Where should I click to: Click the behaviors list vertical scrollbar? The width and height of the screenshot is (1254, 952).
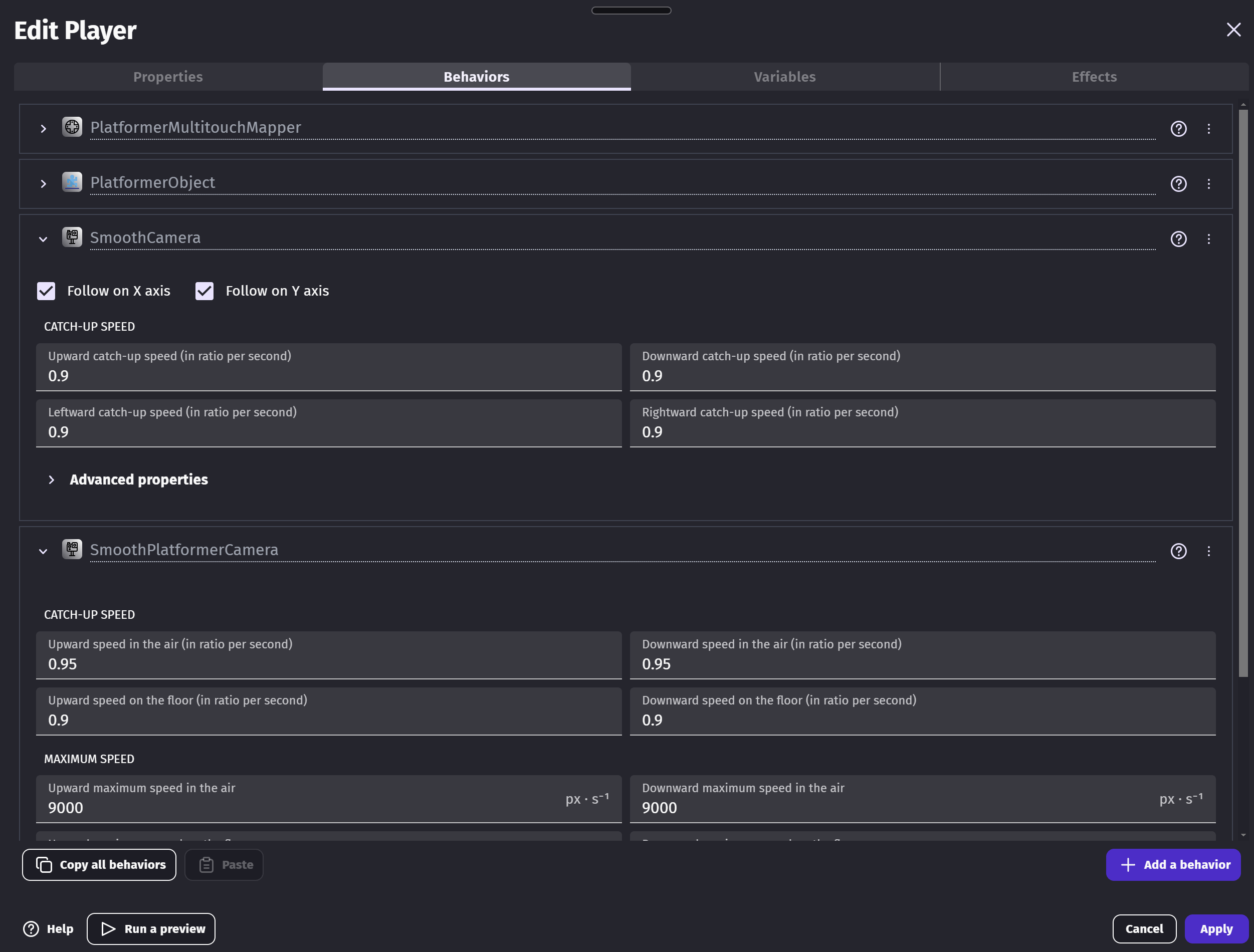tap(1242, 393)
